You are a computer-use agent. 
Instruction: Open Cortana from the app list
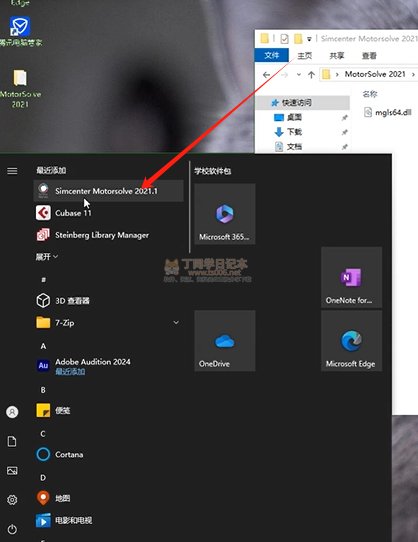click(108, 454)
